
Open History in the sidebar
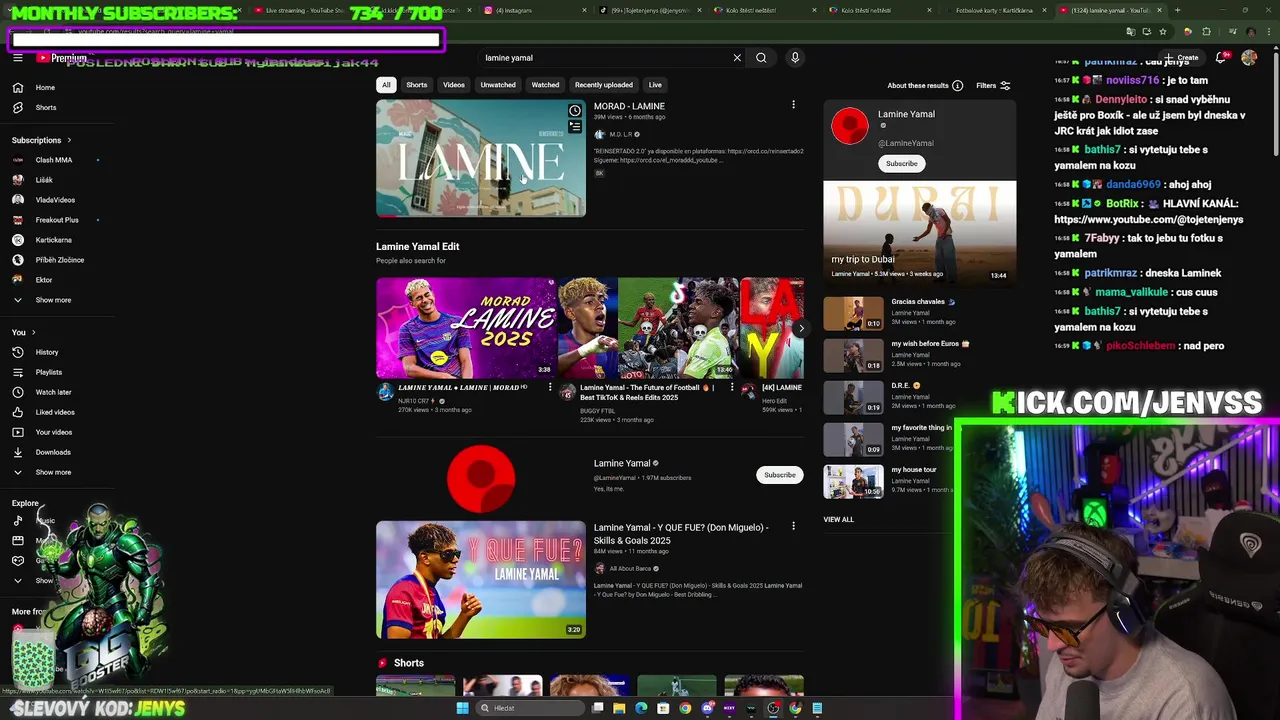(x=46, y=352)
